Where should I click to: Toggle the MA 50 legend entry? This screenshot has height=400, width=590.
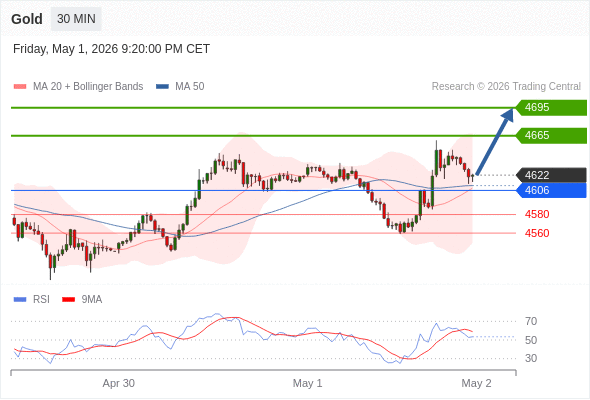[180, 87]
